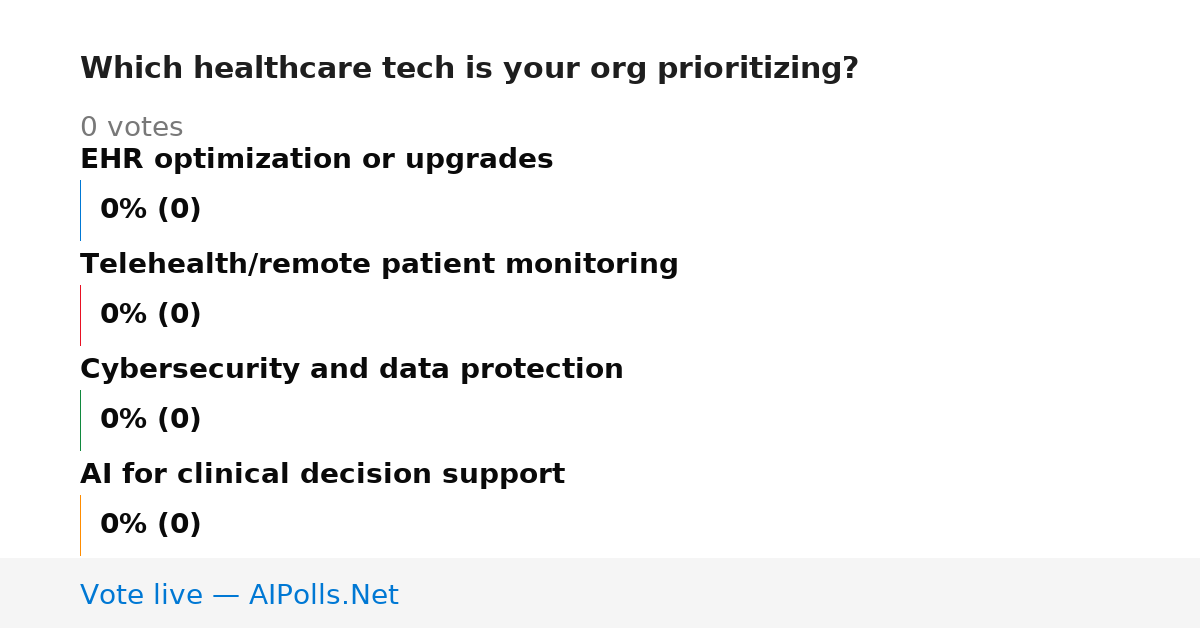
Task: Click 0% (0) result under Cybersecurity option
Action: [x=150, y=420]
